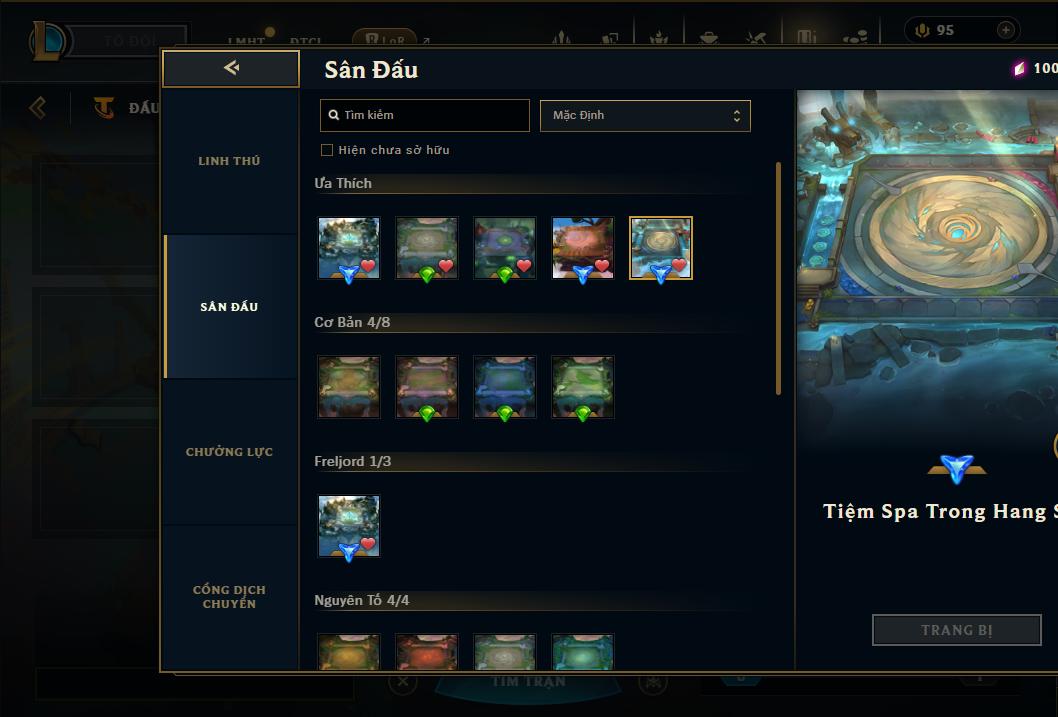Toggle the Hiện chưa sở hữu checkbox

pos(327,150)
